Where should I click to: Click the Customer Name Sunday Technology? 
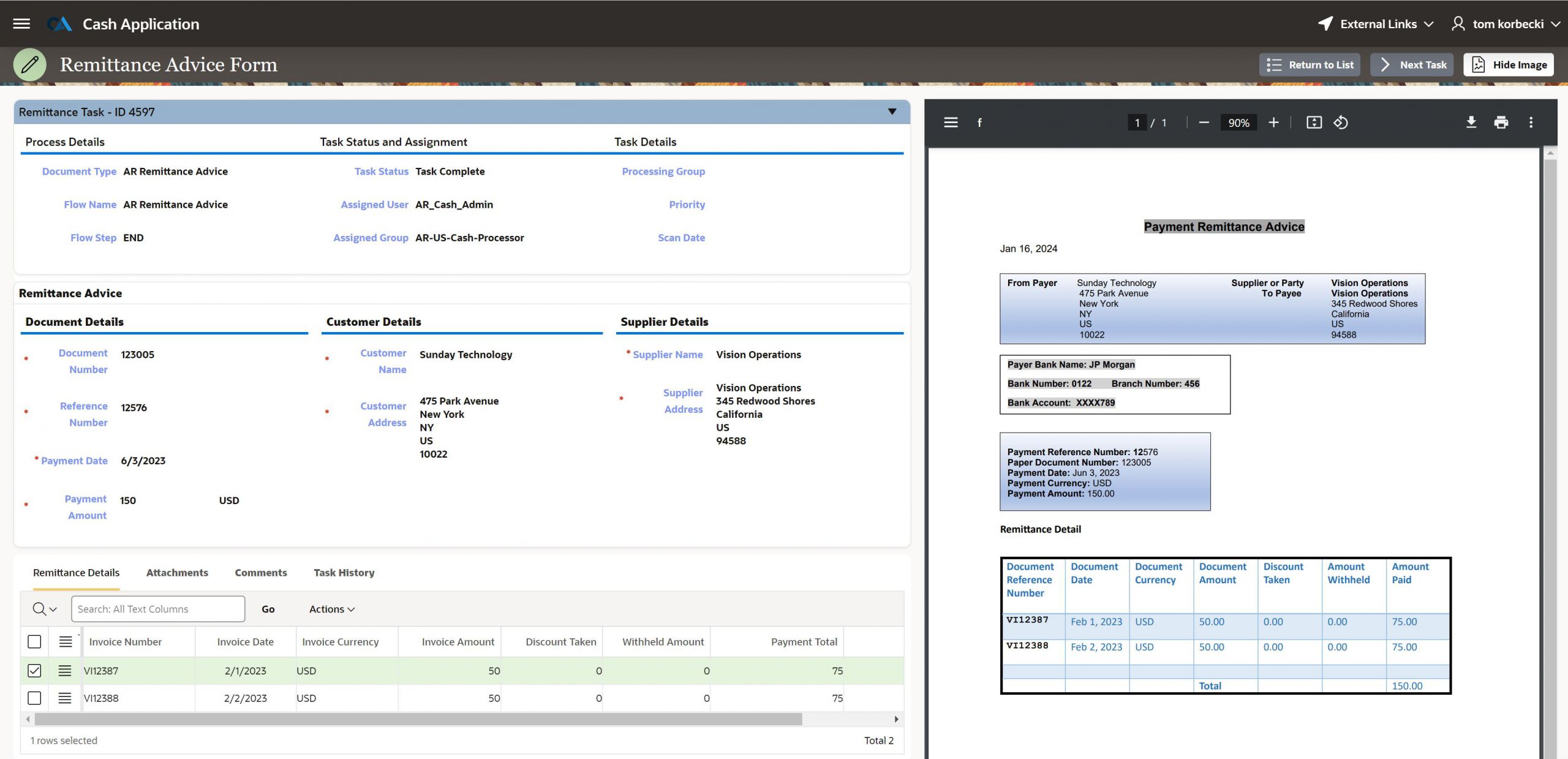[x=466, y=355]
